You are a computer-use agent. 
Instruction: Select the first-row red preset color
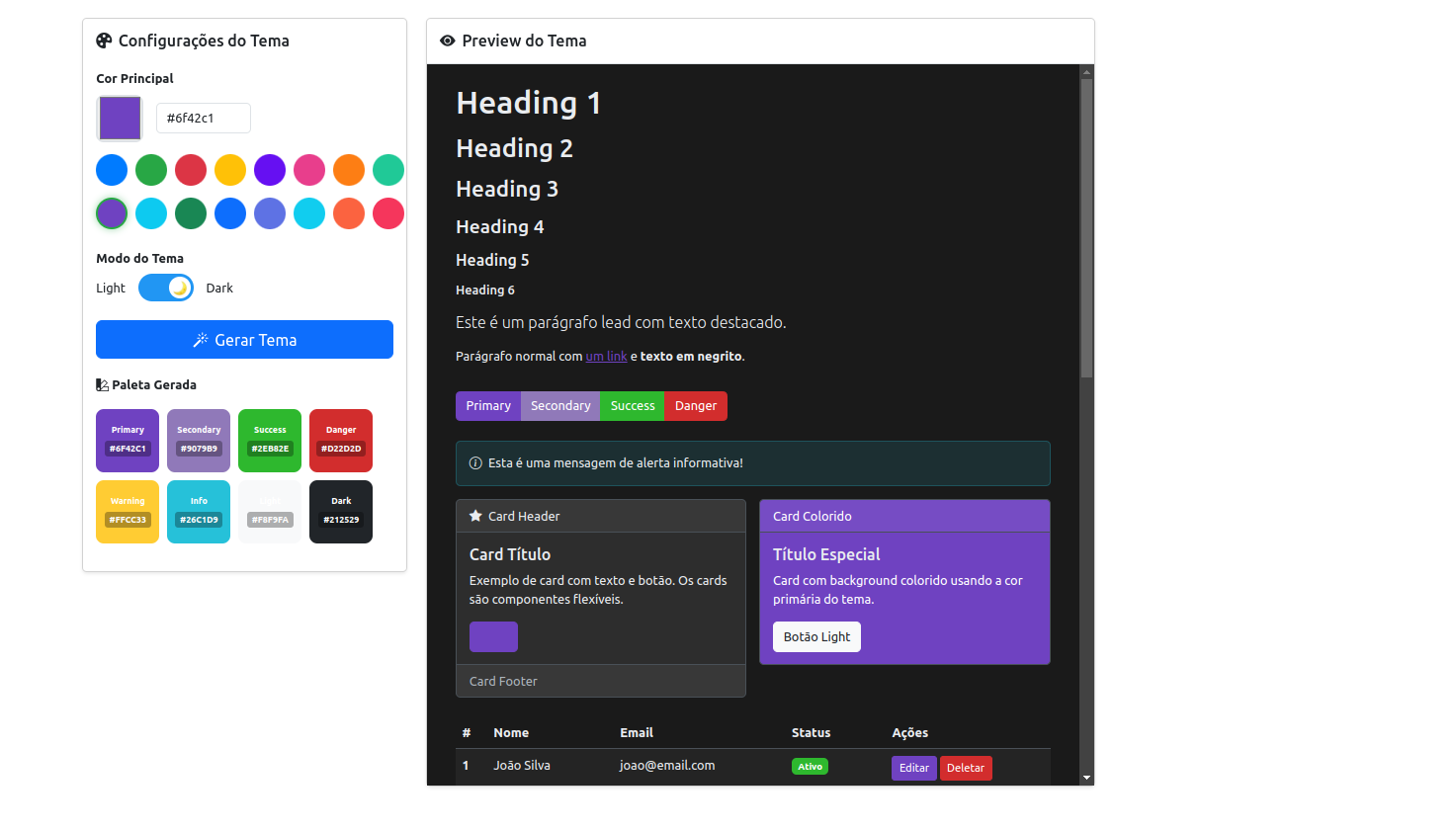pyautogui.click(x=191, y=170)
